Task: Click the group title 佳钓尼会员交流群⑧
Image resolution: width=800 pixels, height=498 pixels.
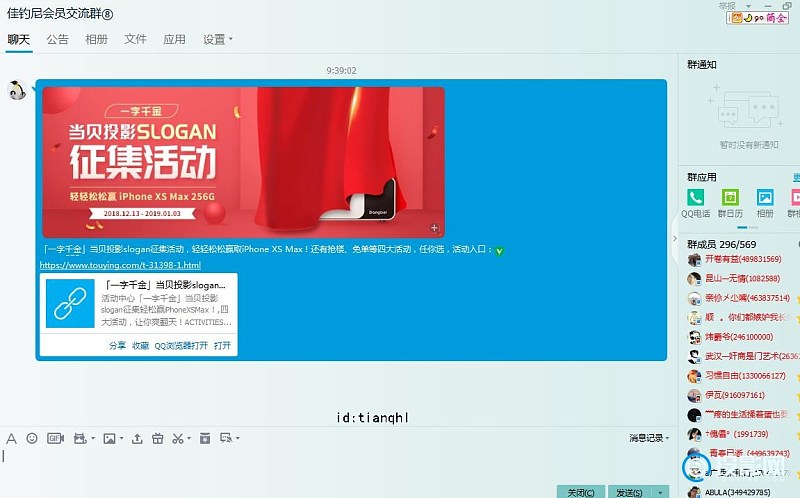Action: pyautogui.click(x=60, y=14)
